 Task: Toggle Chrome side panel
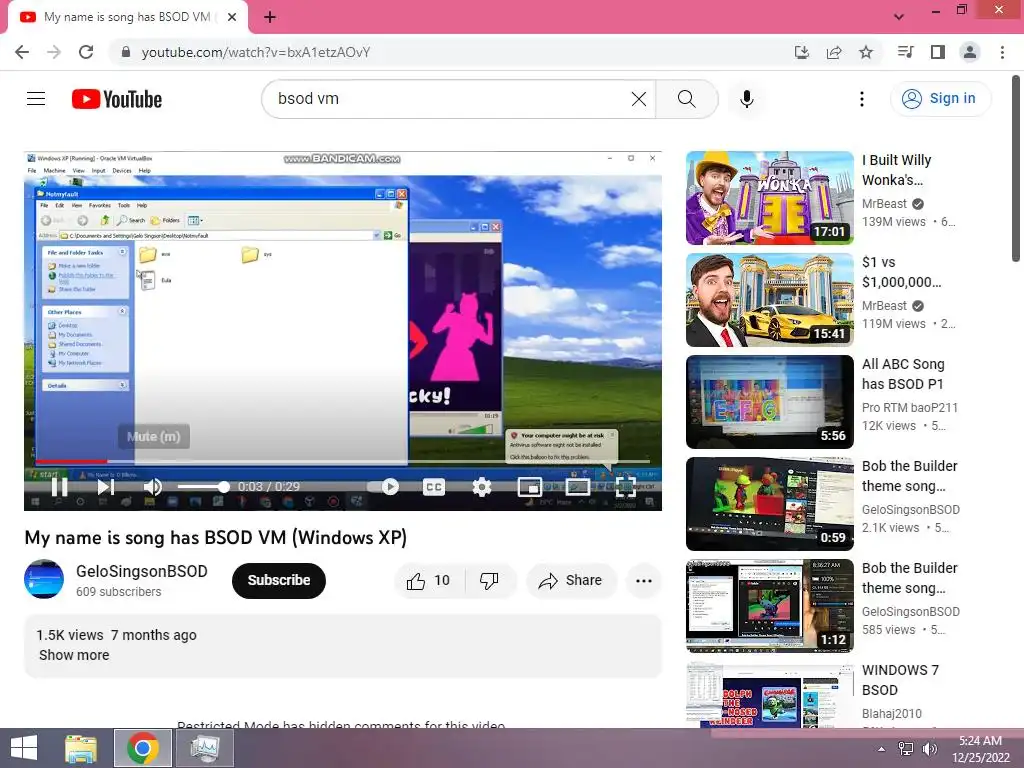tap(938, 52)
